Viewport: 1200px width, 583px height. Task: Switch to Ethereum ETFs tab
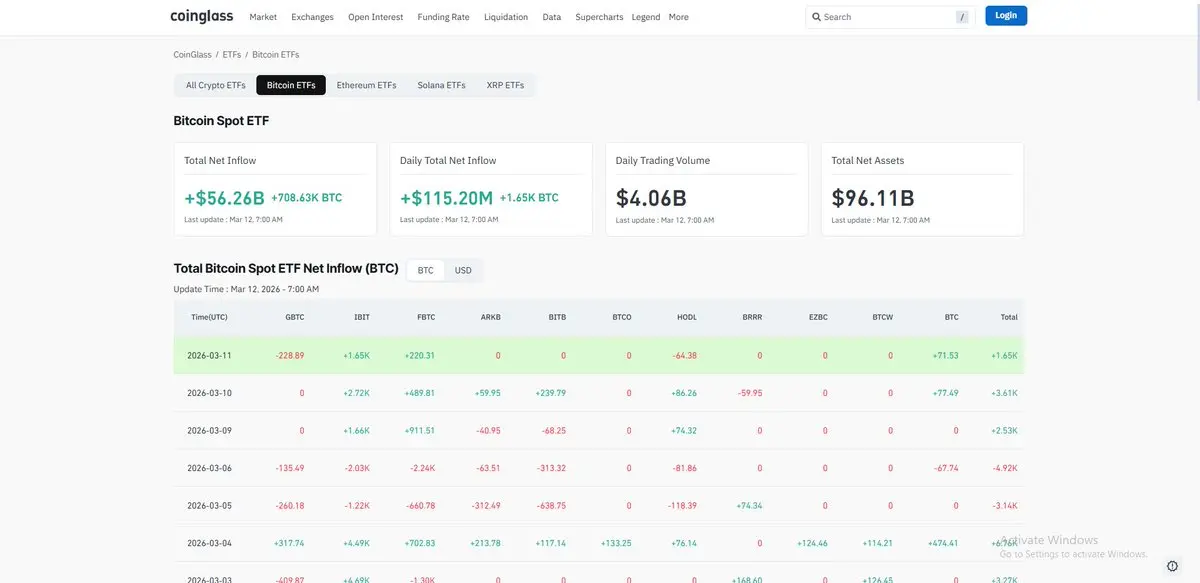tap(367, 85)
